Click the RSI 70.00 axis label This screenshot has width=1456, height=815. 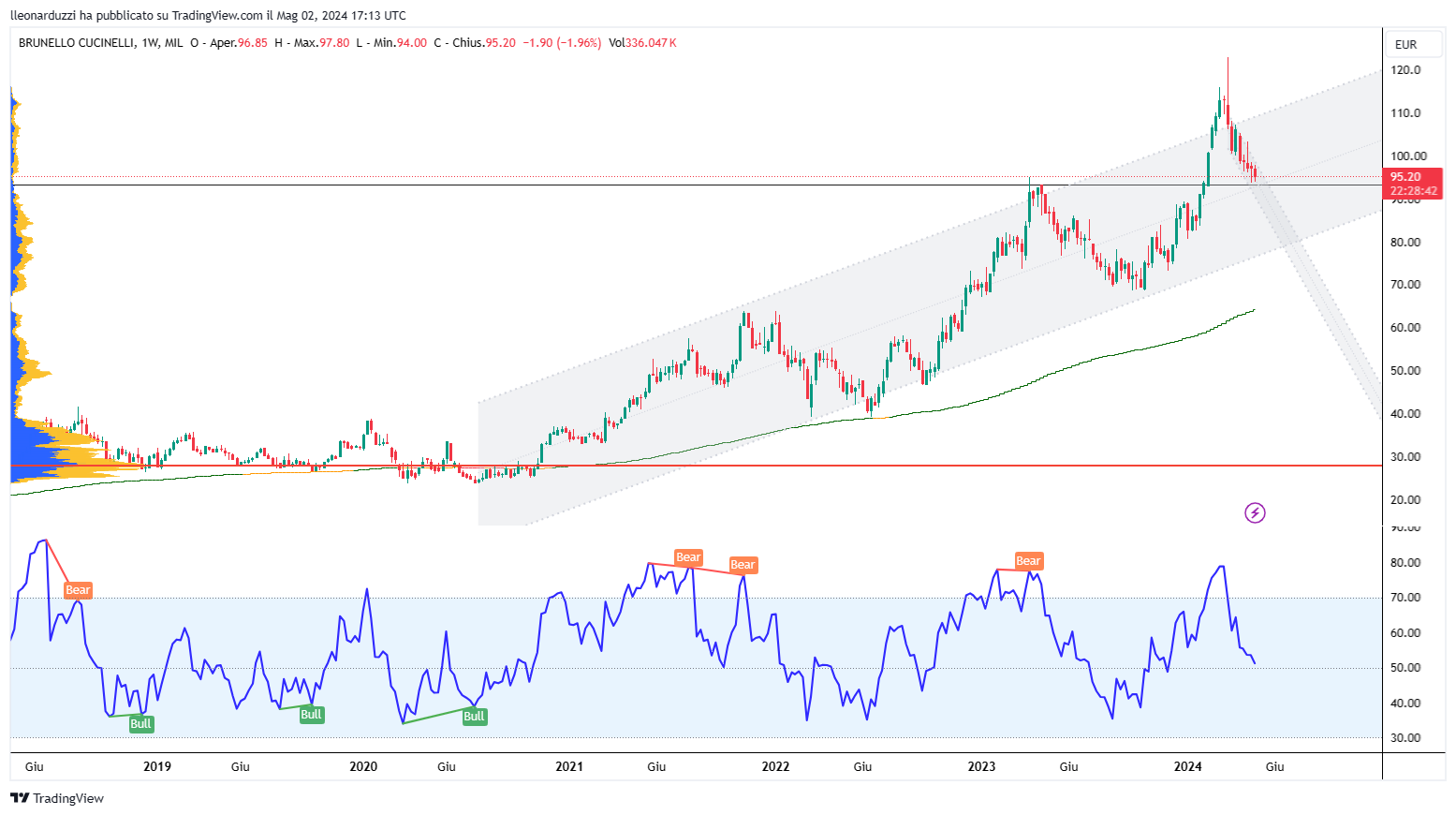click(x=1405, y=598)
